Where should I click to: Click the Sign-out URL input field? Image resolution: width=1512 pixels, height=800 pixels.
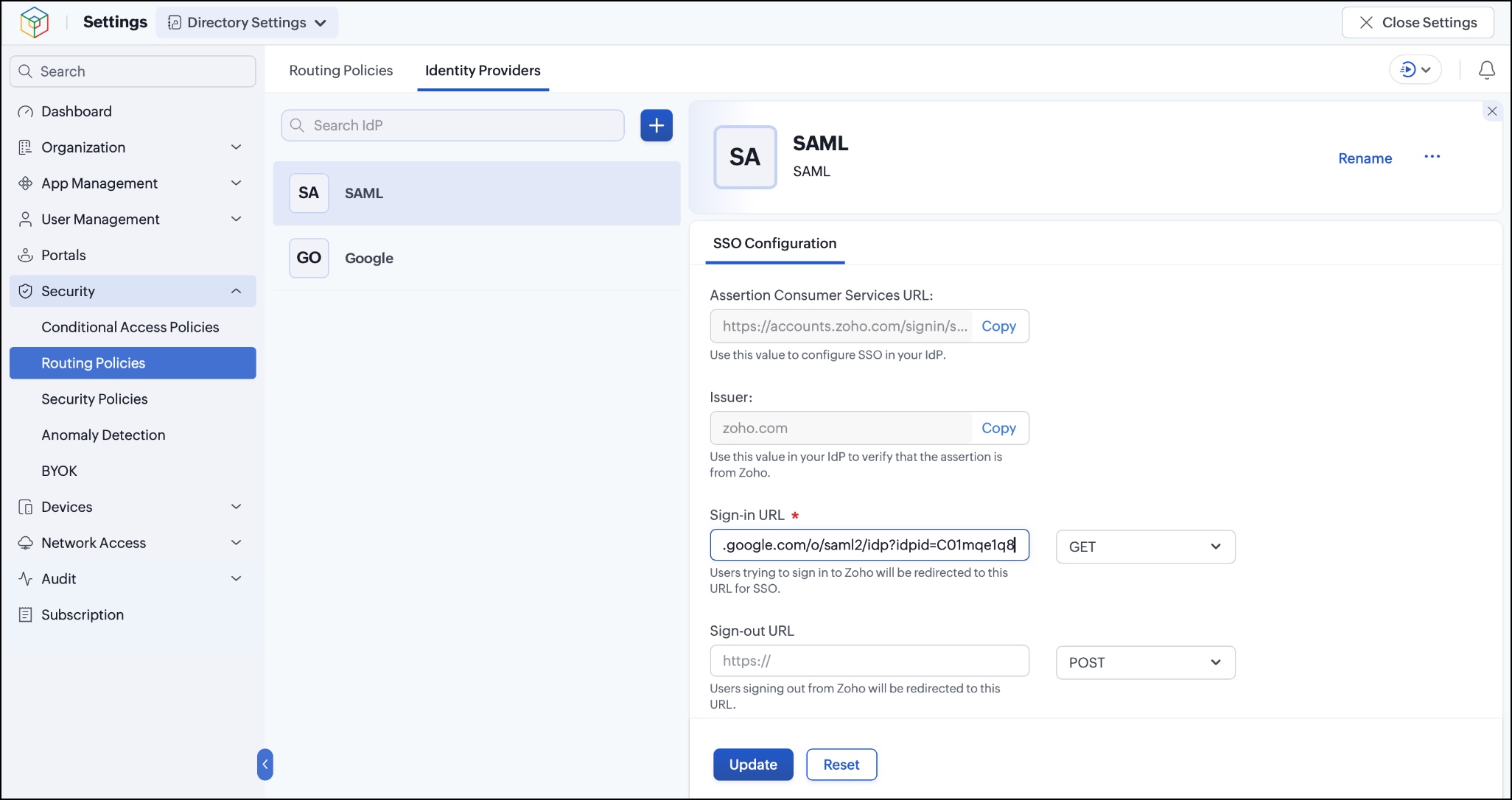869,661
